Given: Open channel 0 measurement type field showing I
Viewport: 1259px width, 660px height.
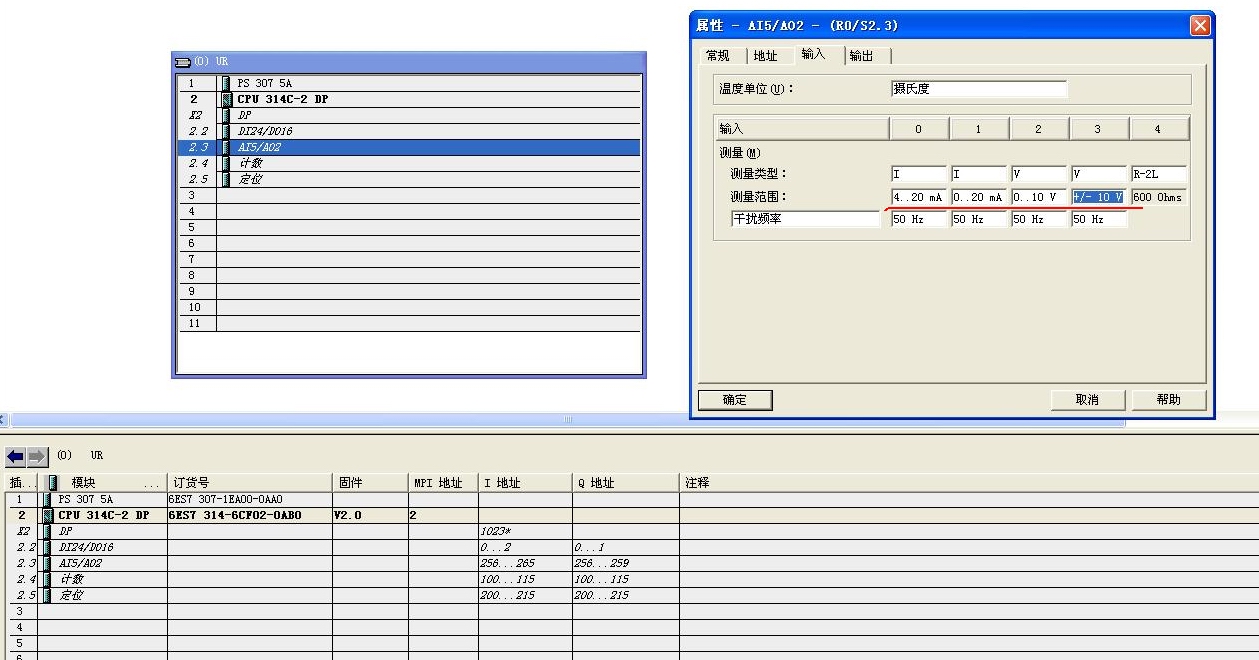Looking at the screenshot, I should 919,174.
